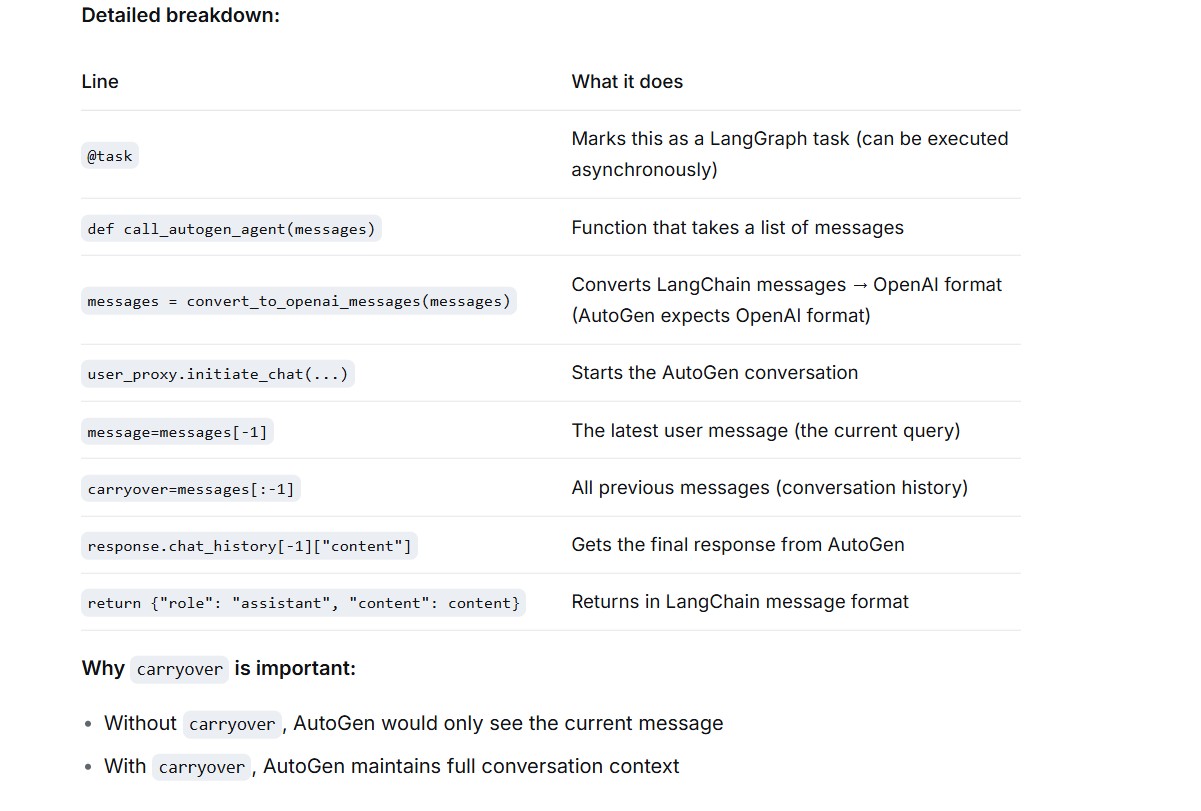
Task: Click 'All previous messages (conversation history)' text
Action: [x=770, y=488]
